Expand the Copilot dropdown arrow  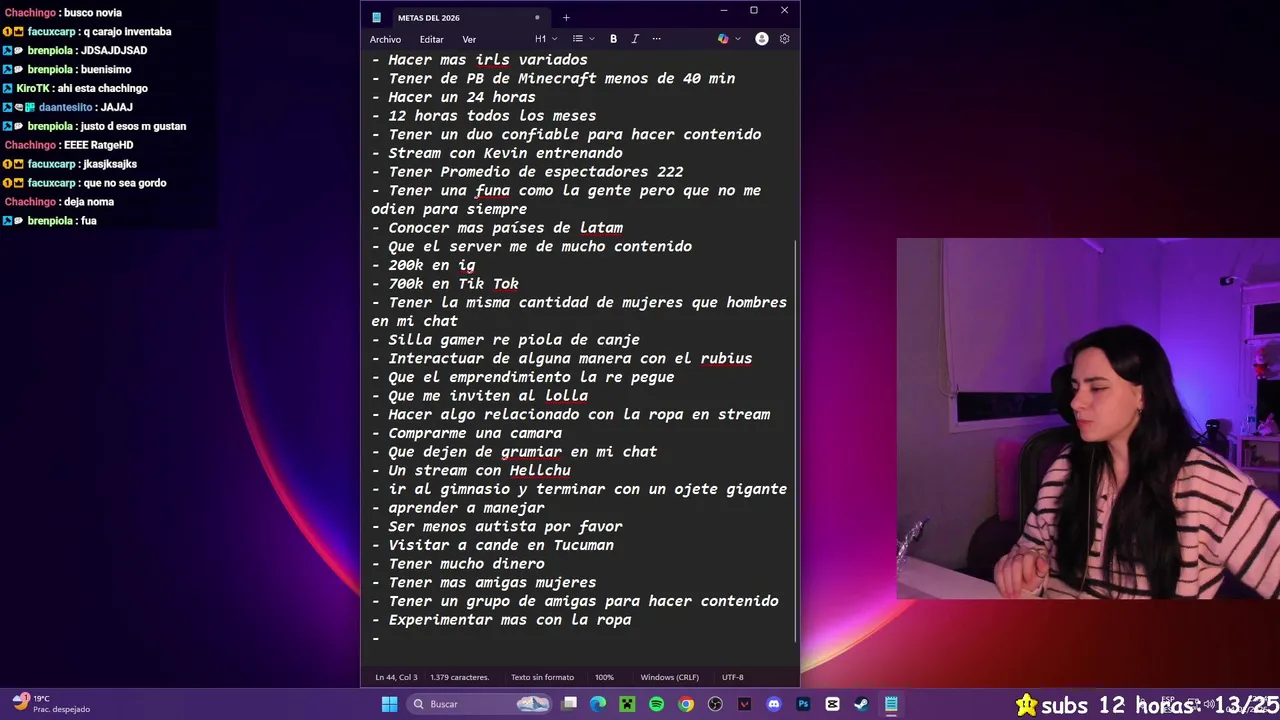738,39
